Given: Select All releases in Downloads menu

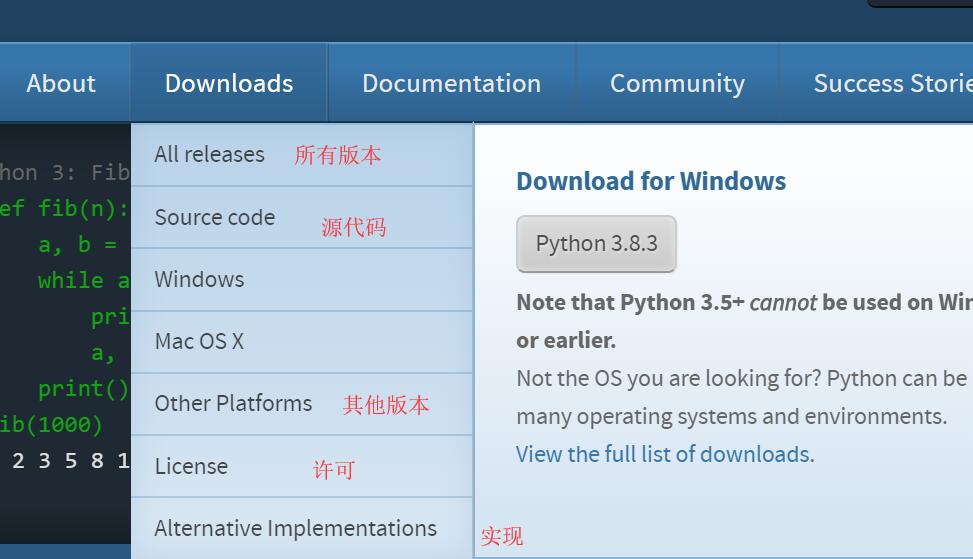Looking at the screenshot, I should click(302, 154).
